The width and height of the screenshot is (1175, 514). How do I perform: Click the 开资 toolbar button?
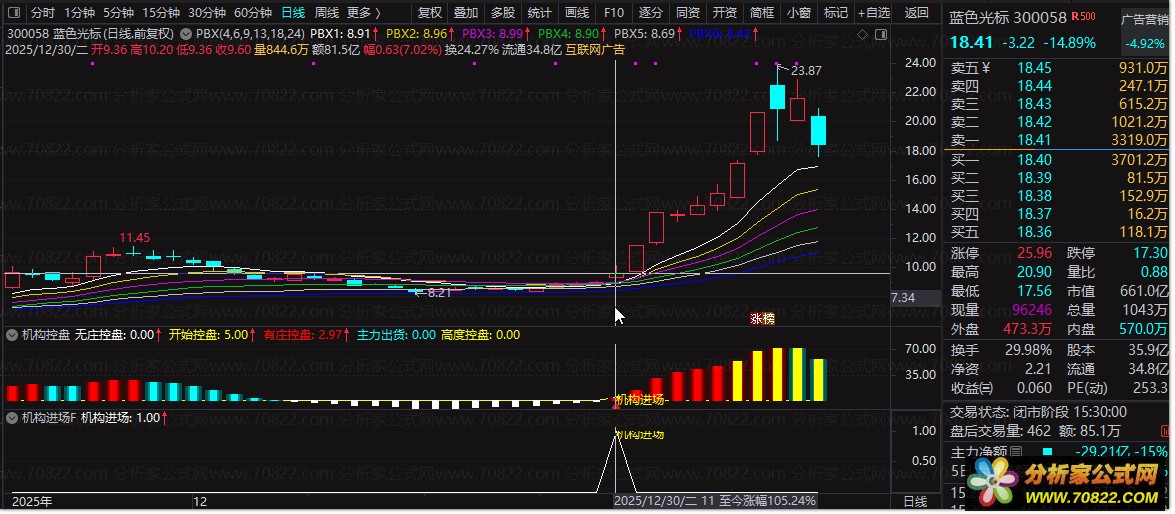click(724, 13)
